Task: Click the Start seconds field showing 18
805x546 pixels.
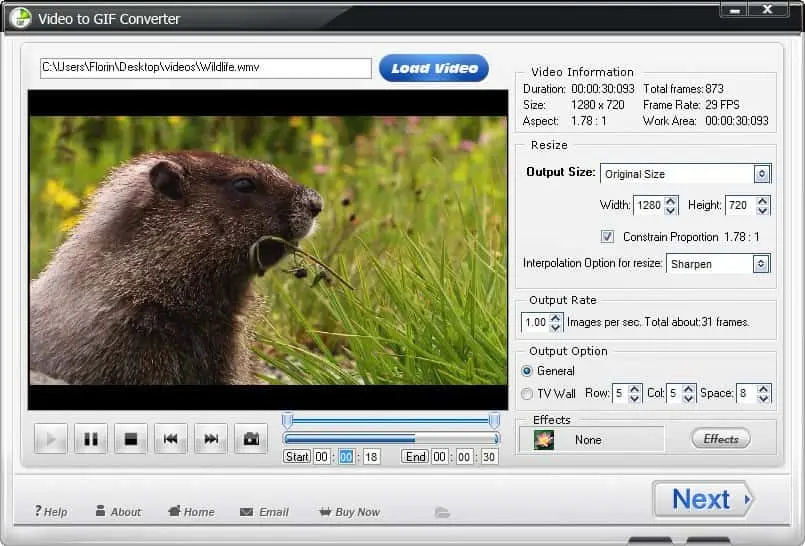Action: [371, 457]
